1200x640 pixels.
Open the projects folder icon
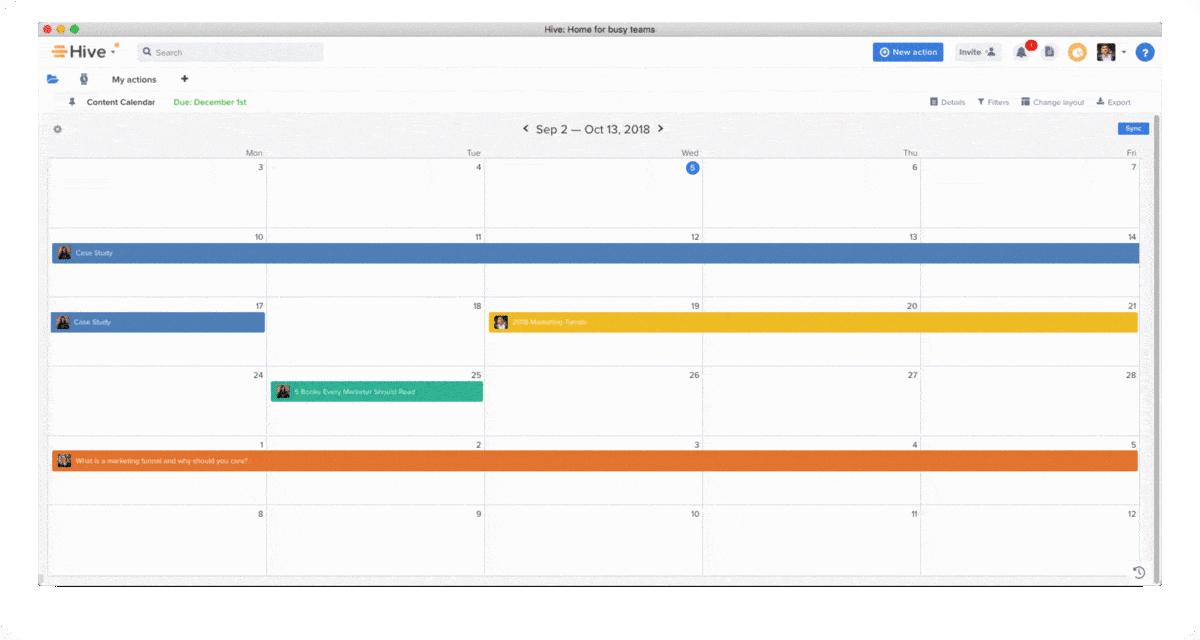click(x=52, y=79)
